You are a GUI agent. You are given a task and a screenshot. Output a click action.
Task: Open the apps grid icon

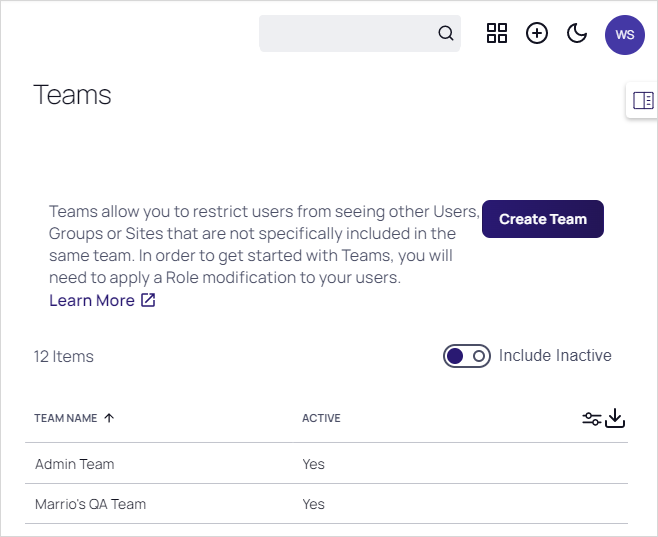497,34
